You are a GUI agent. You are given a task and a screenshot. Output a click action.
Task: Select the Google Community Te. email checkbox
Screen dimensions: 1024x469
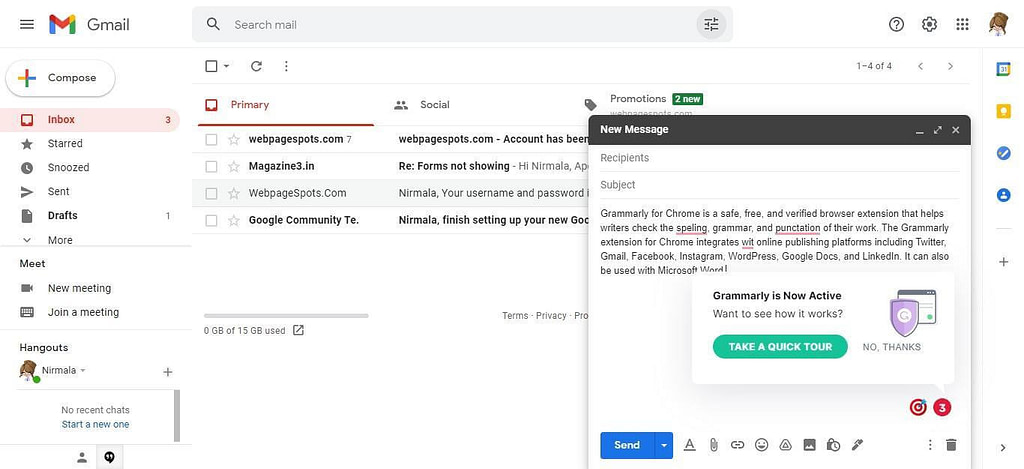[x=211, y=220]
